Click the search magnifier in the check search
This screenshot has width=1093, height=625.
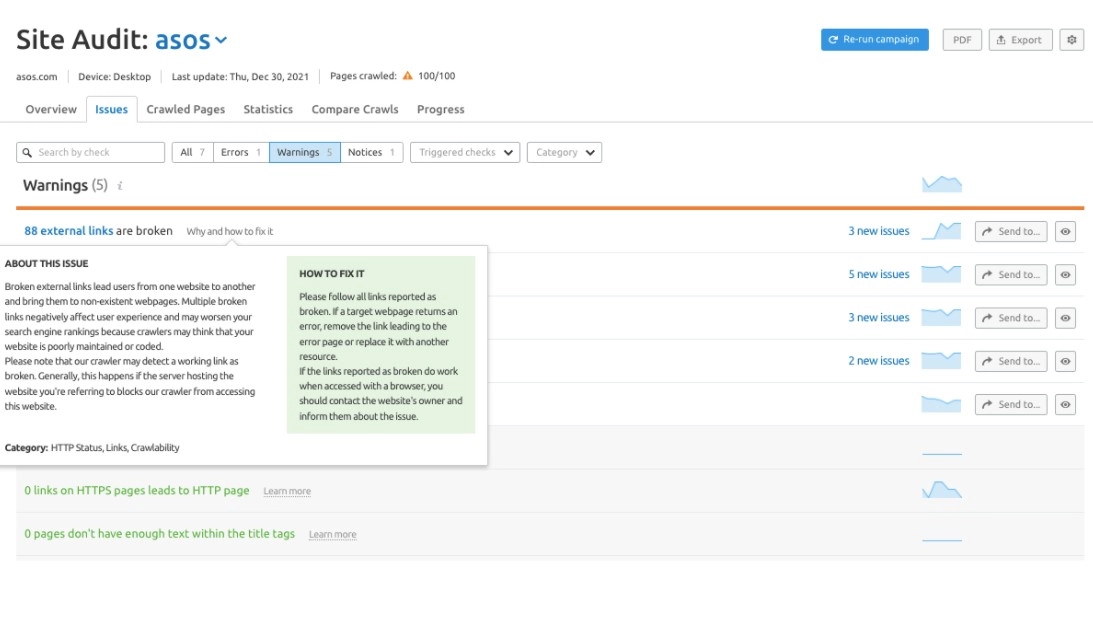pyautogui.click(x=29, y=152)
